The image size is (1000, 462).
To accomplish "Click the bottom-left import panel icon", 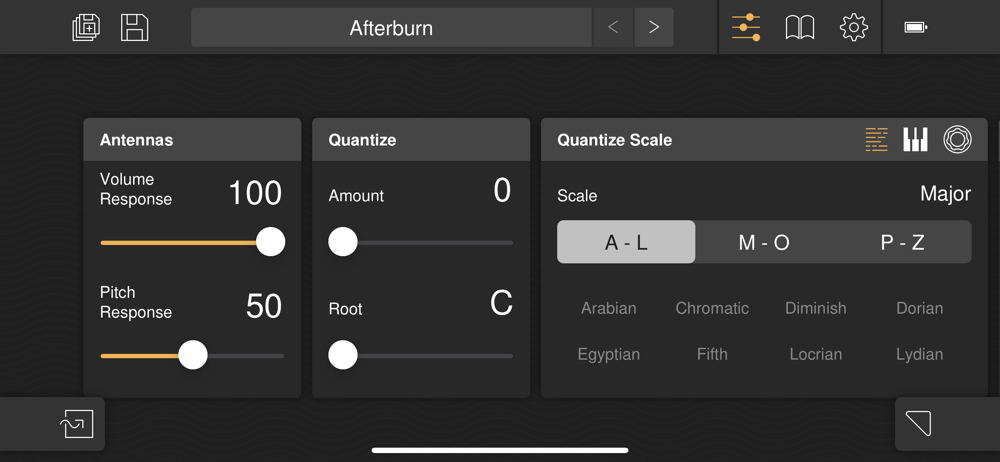I will tap(77, 424).
